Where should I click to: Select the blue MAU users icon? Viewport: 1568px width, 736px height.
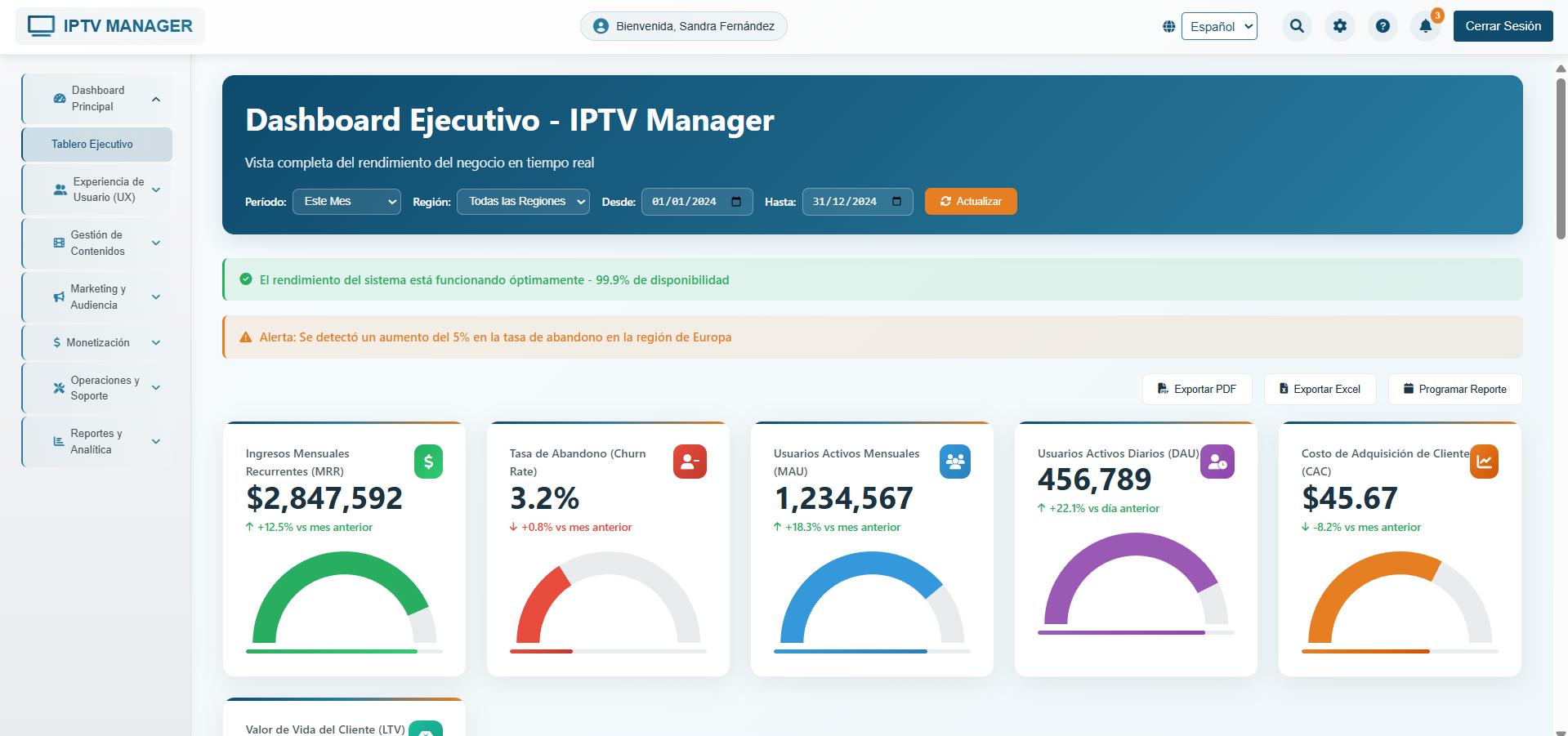tap(954, 461)
